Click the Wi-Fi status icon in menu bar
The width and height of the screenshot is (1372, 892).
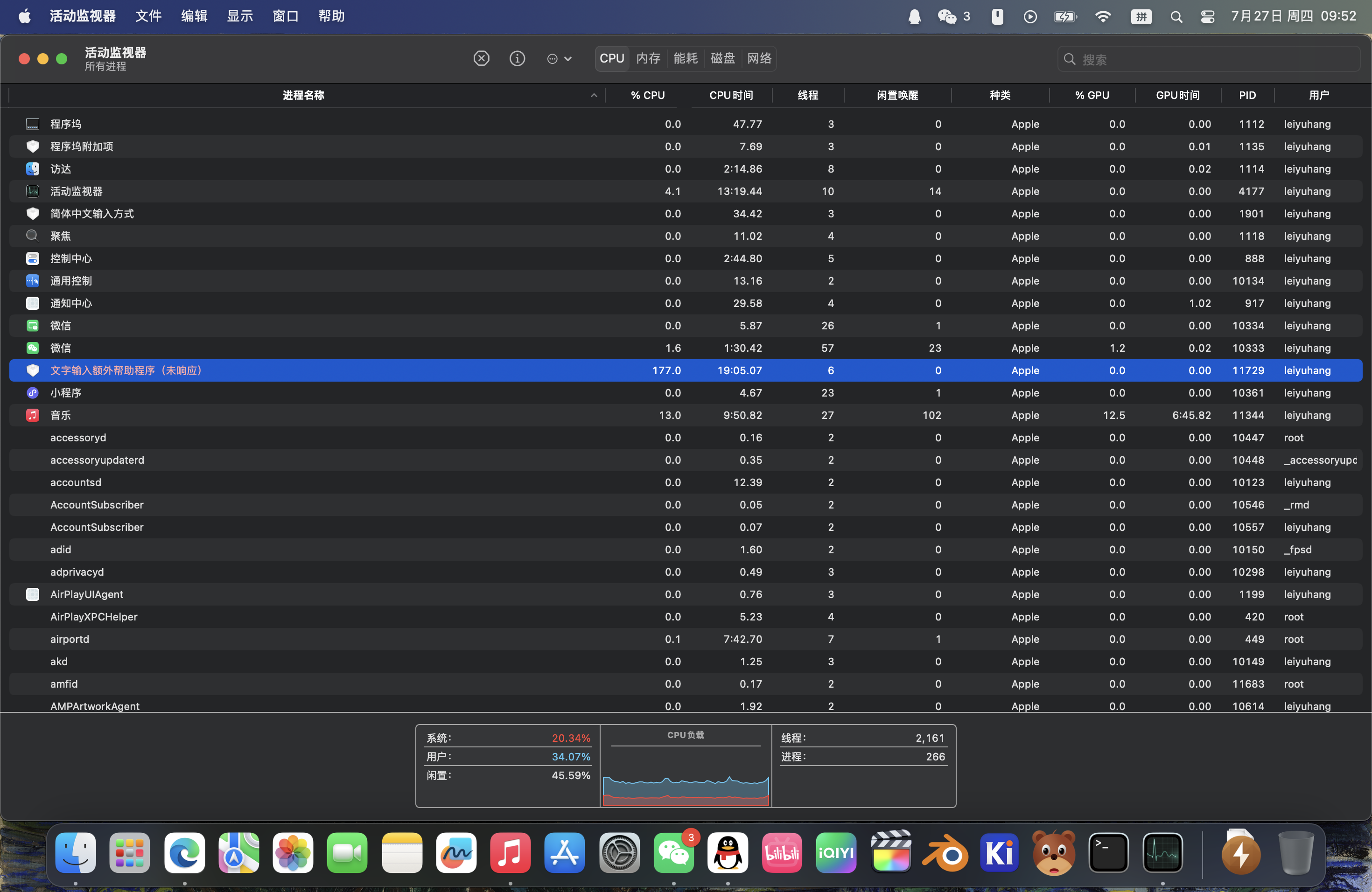pos(1102,16)
